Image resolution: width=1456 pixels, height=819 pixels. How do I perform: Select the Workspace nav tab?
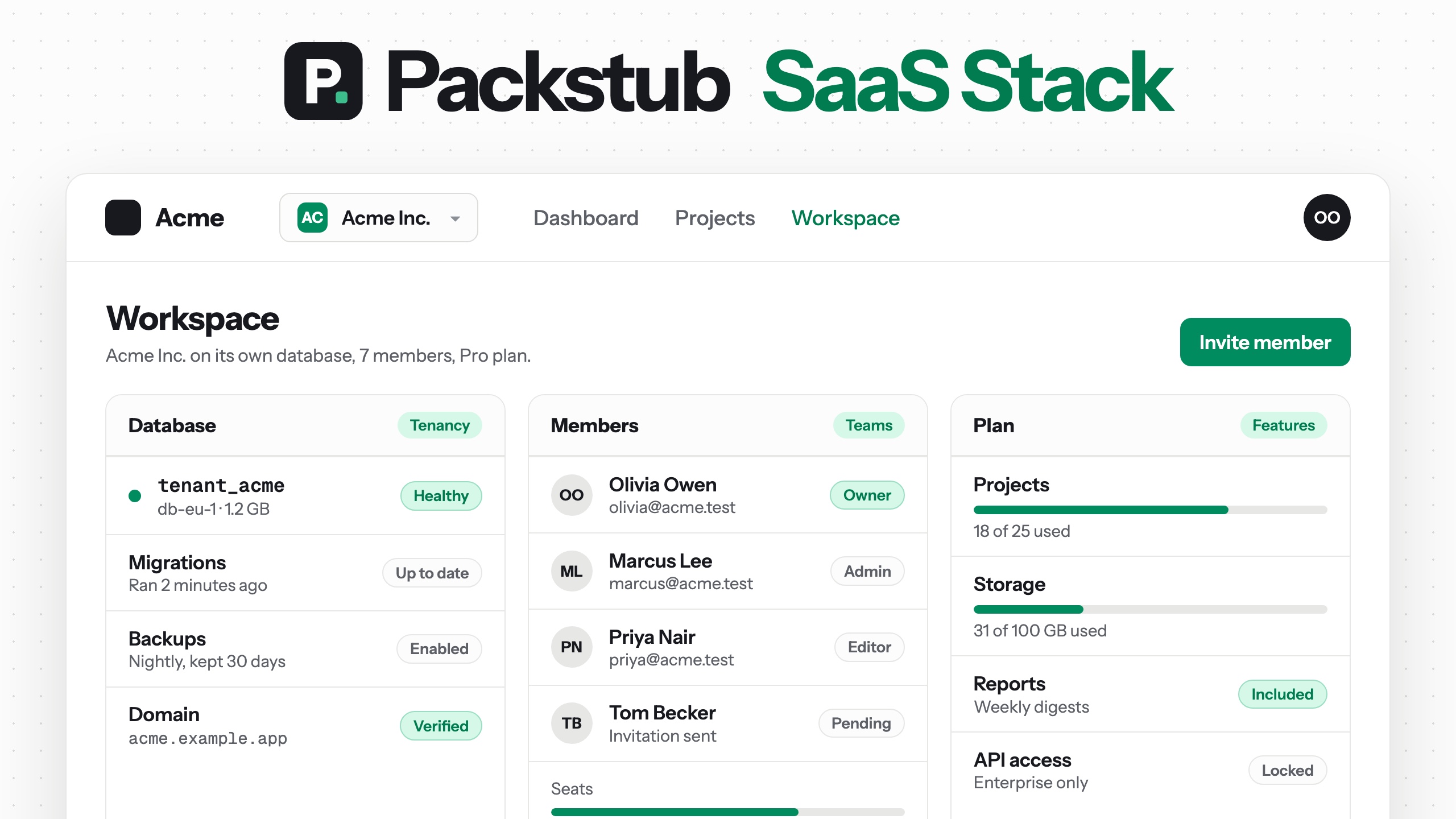pyautogui.click(x=846, y=218)
